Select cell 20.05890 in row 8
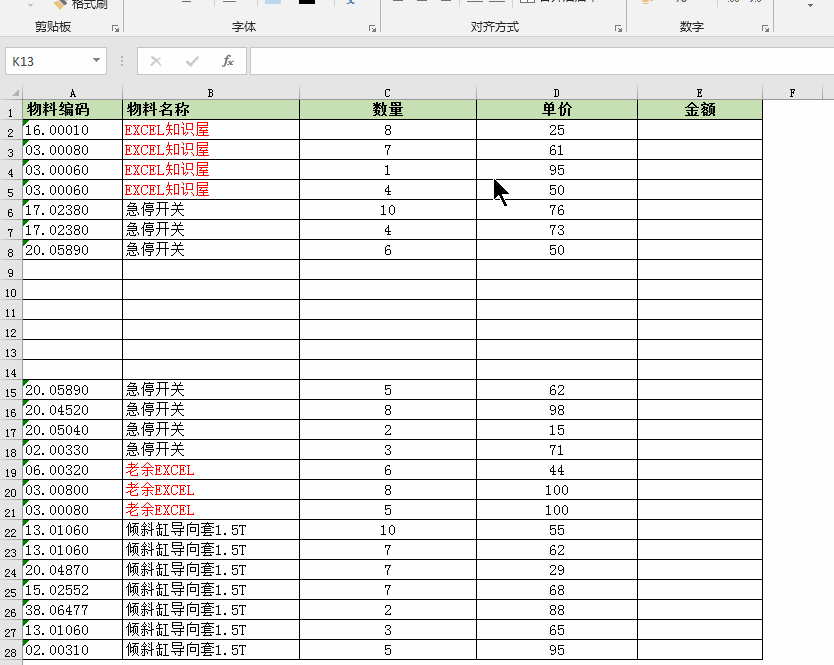The width and height of the screenshot is (834, 665). (72, 250)
